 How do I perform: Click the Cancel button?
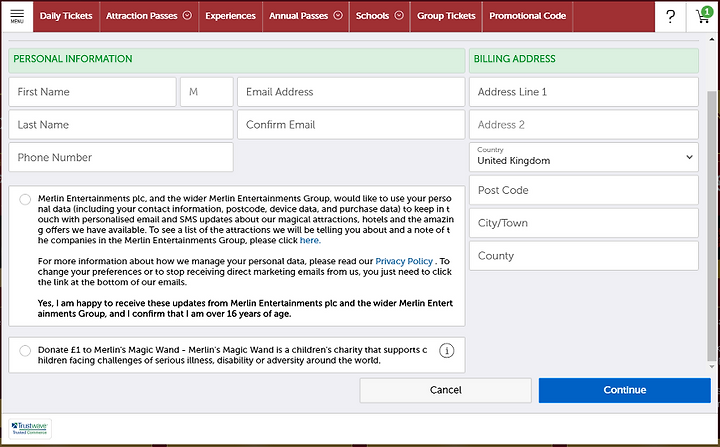(x=445, y=390)
